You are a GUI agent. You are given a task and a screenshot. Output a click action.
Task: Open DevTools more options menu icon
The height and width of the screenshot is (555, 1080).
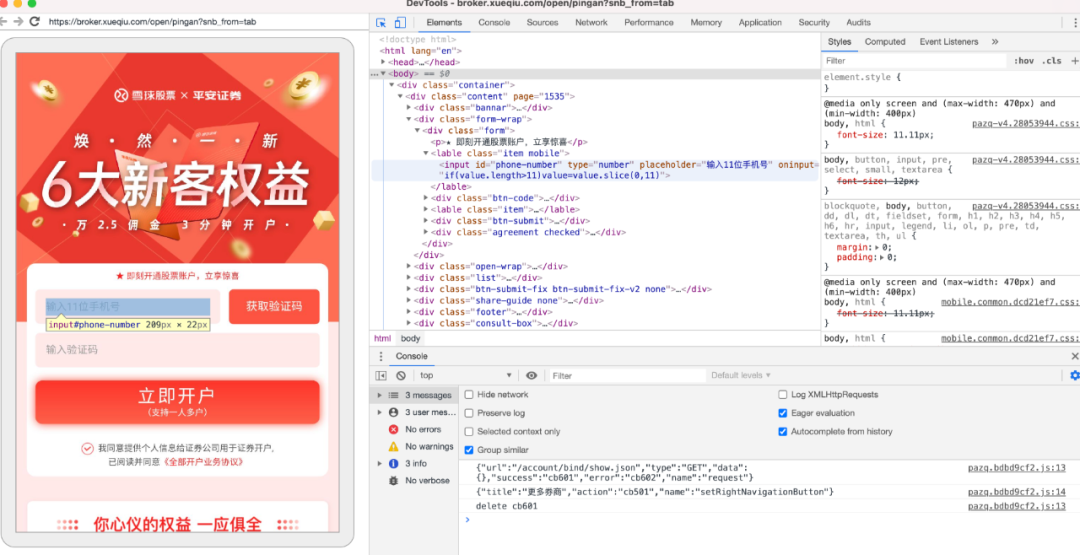coord(1075,23)
